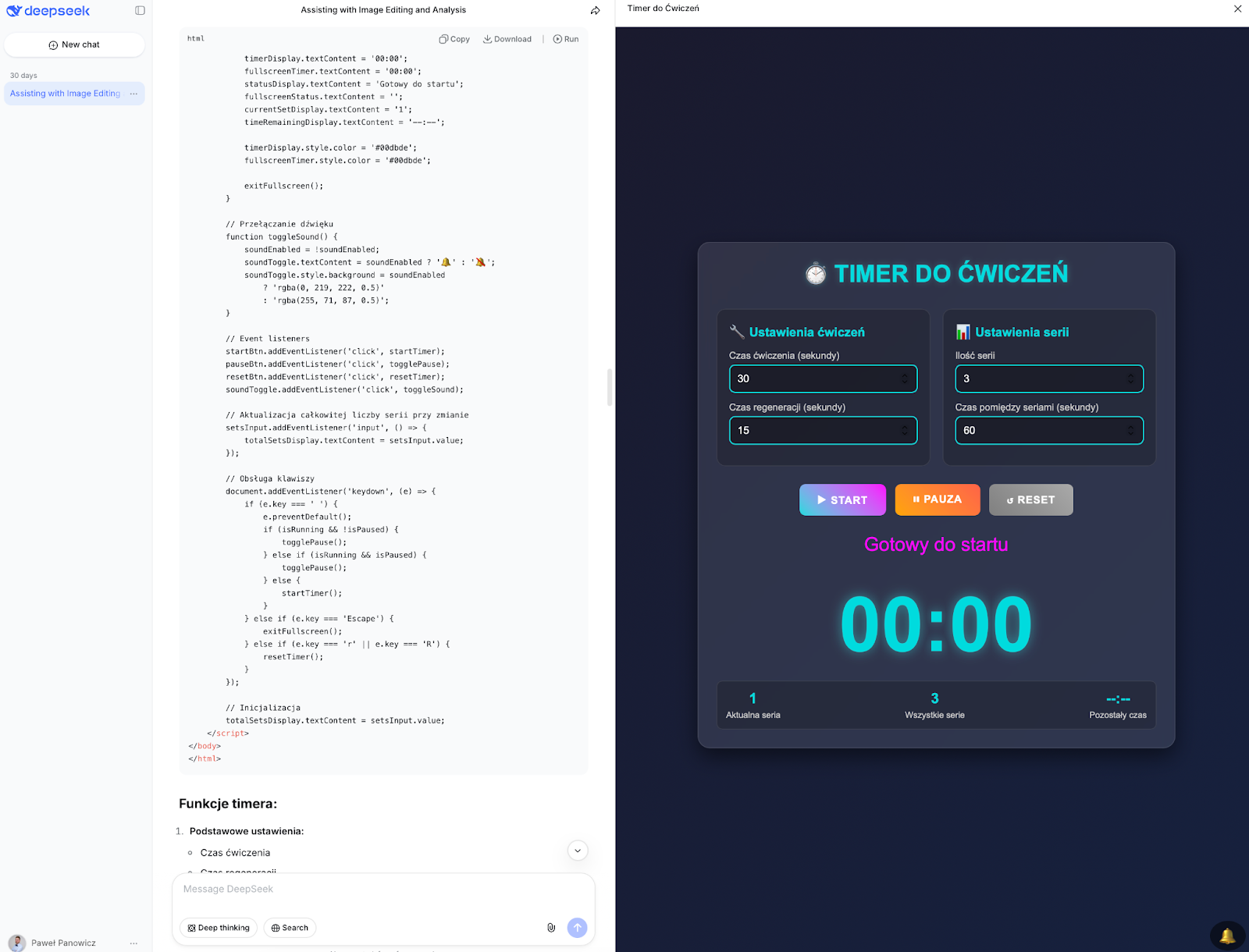Collapse the sidebar with the panel icon
The width and height of the screenshot is (1249, 952).
[140, 11]
